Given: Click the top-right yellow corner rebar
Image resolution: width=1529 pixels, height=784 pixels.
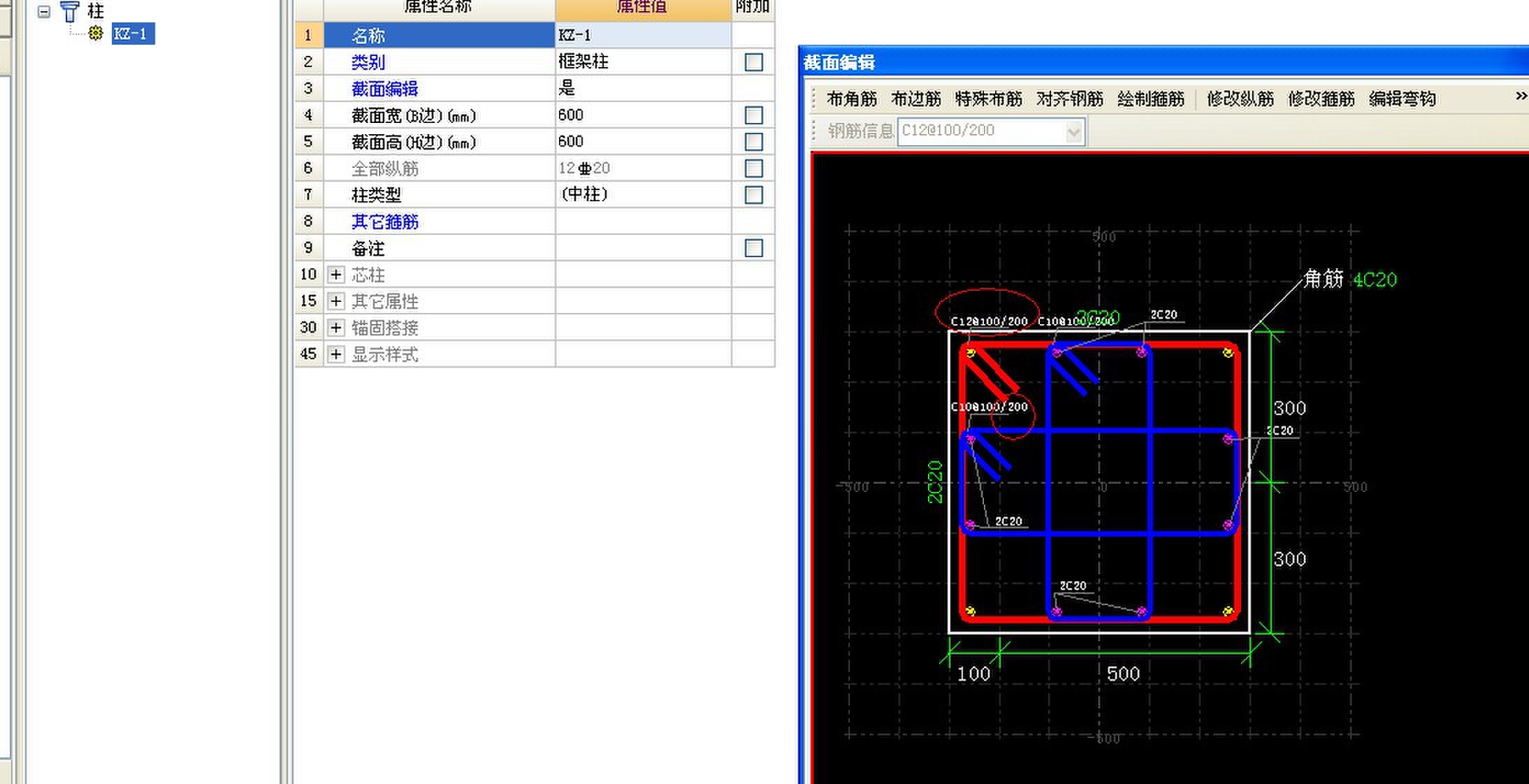Looking at the screenshot, I should (x=1228, y=353).
